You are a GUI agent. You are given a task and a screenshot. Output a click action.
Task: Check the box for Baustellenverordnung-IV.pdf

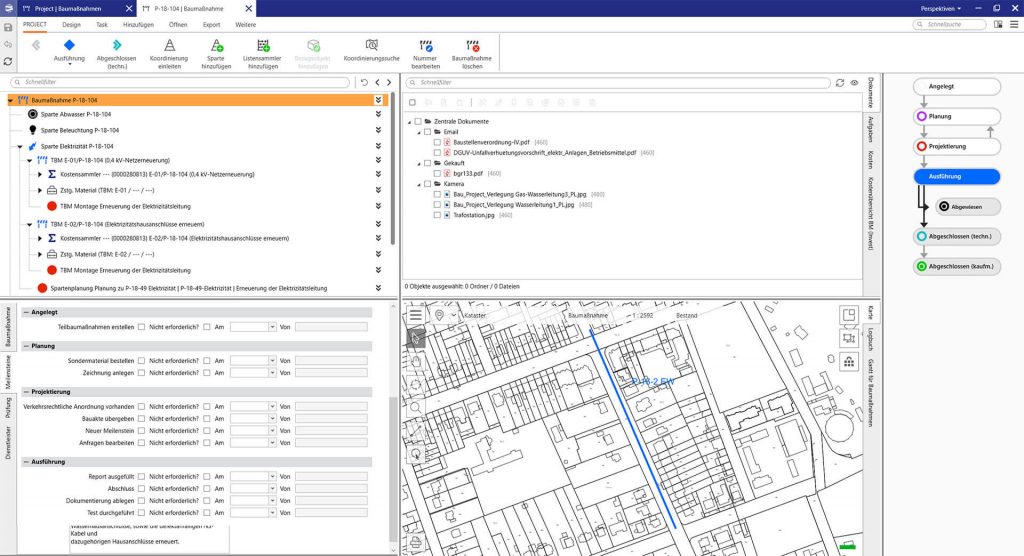(437, 143)
